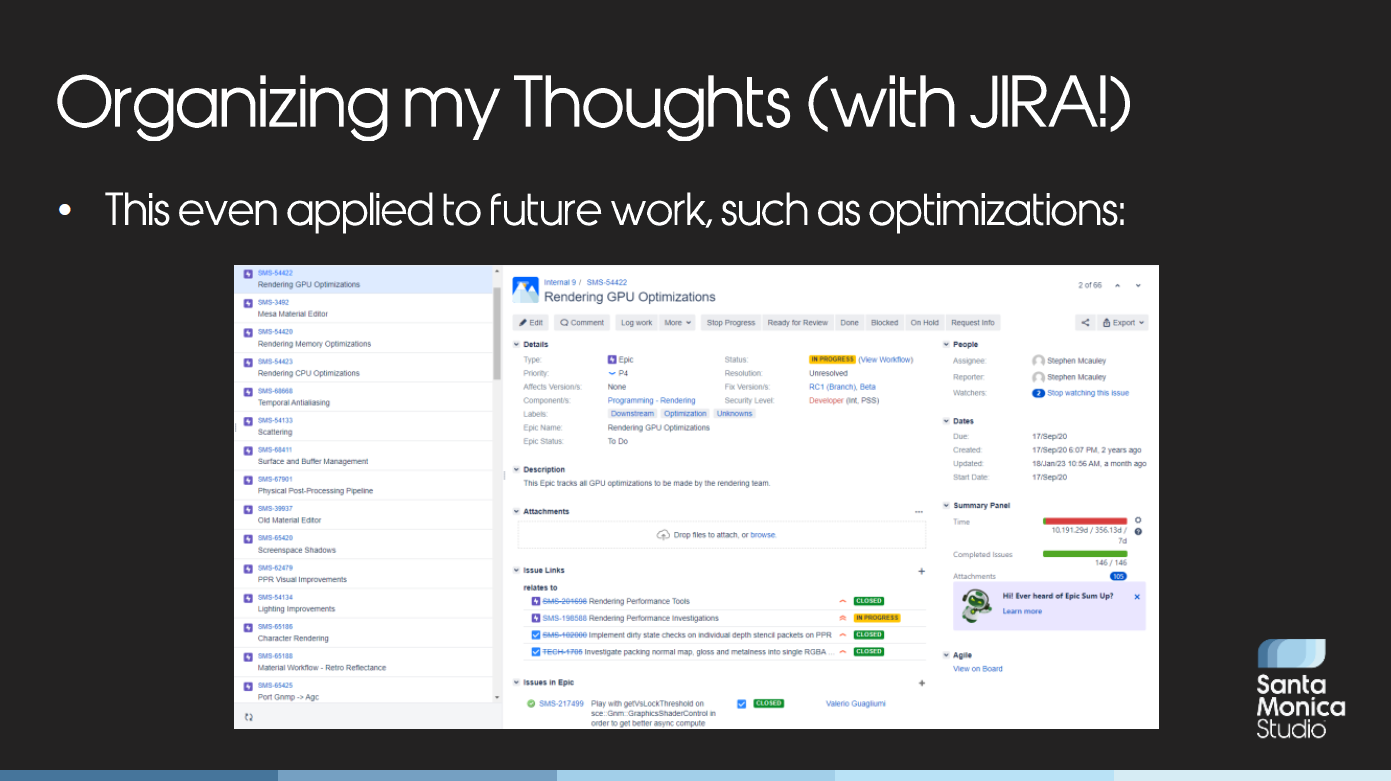Click the Summary Panel settings gear icon
Image resolution: width=1391 pixels, height=781 pixels.
point(1137,521)
